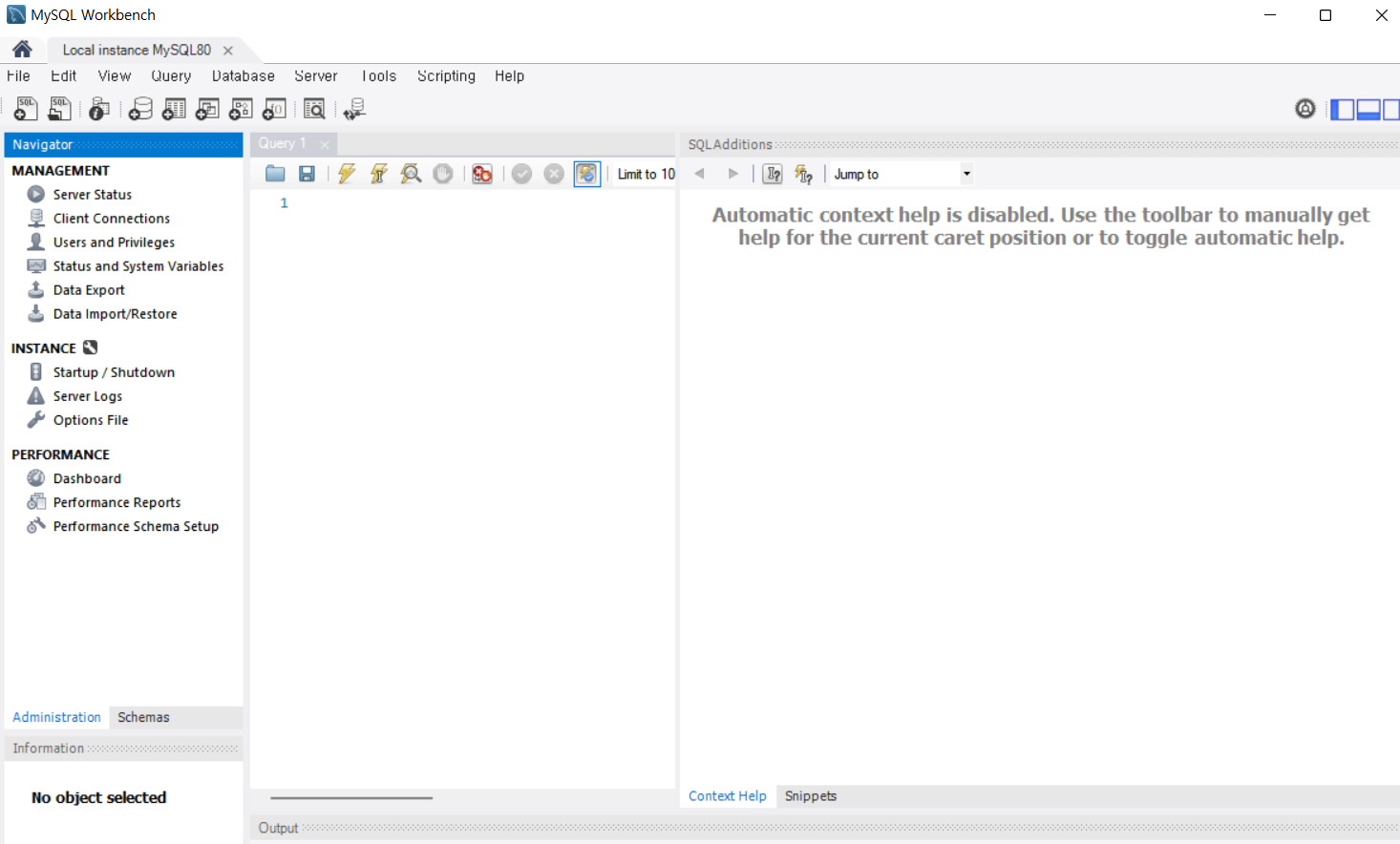The image size is (1400, 844).
Task: Go forward in context help
Action: point(732,174)
